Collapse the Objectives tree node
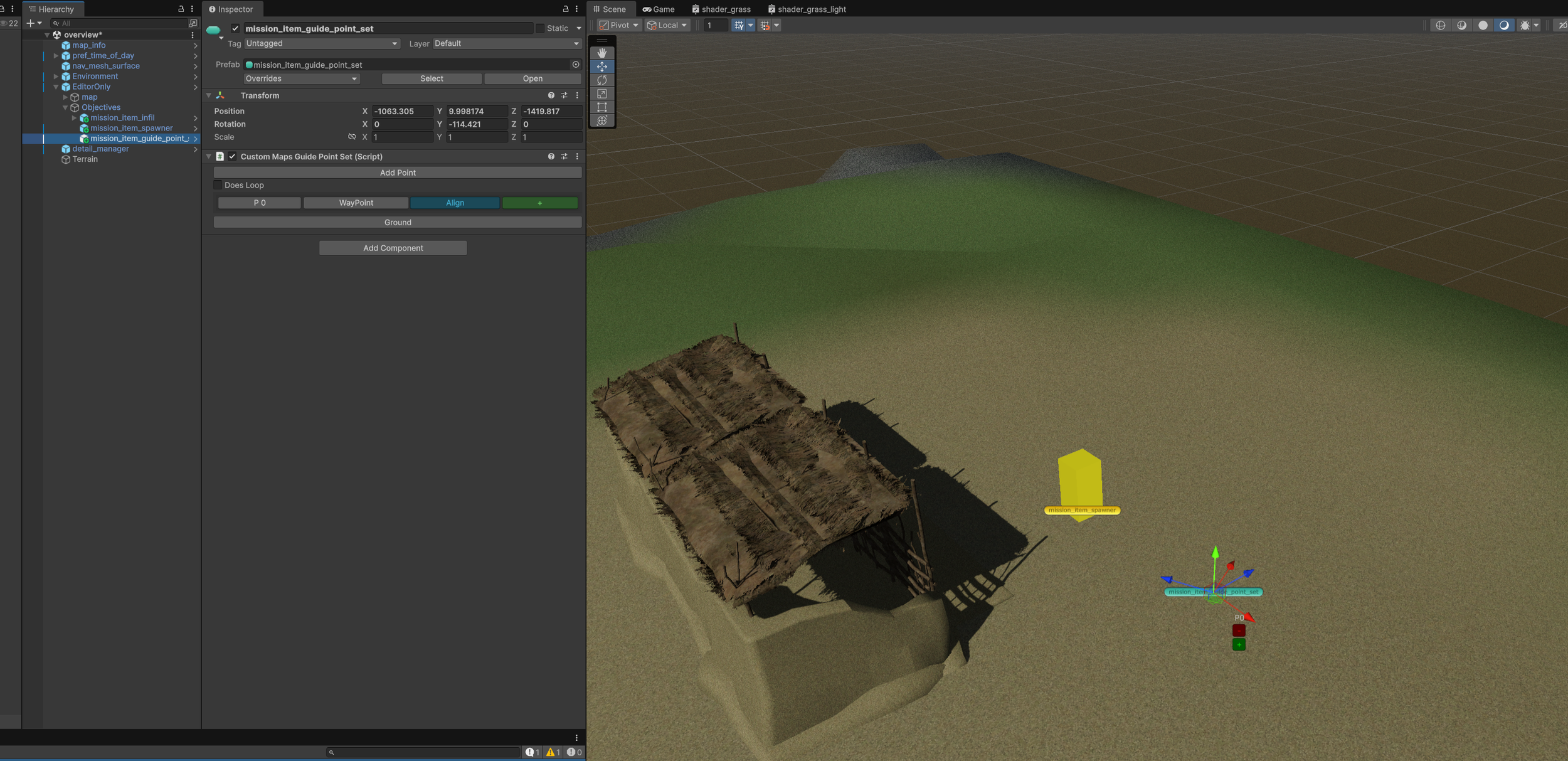1568x761 pixels. tap(65, 107)
